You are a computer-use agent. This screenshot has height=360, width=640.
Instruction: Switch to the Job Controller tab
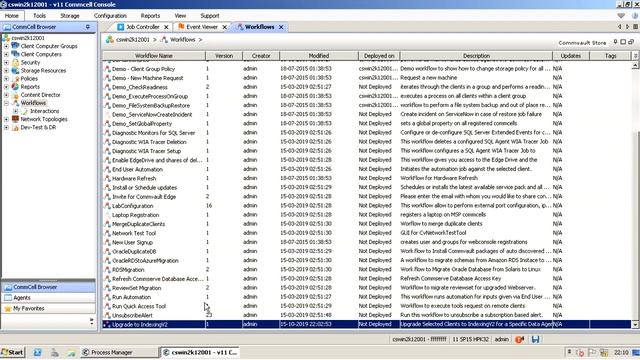click(x=142, y=27)
